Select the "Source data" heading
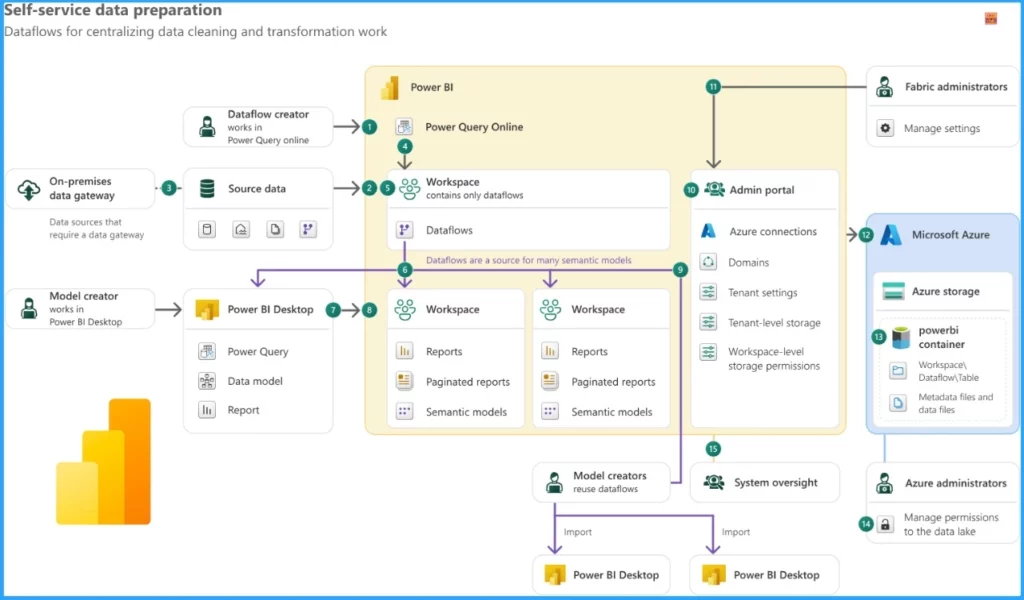This screenshot has height=600, width=1024. tap(257, 189)
